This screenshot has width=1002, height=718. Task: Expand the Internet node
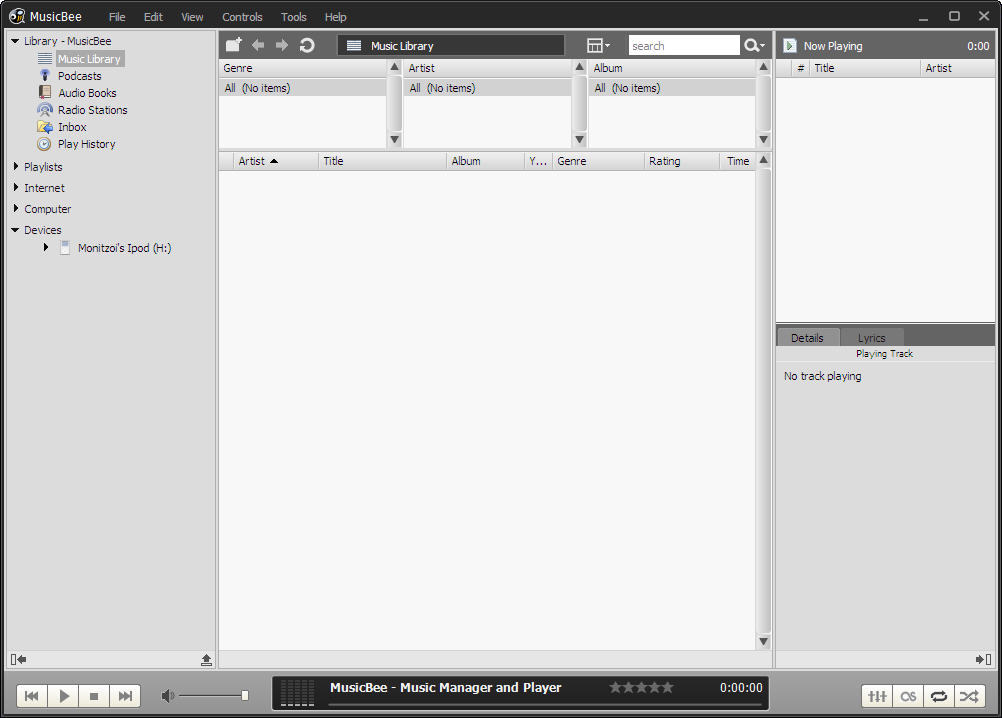15,188
